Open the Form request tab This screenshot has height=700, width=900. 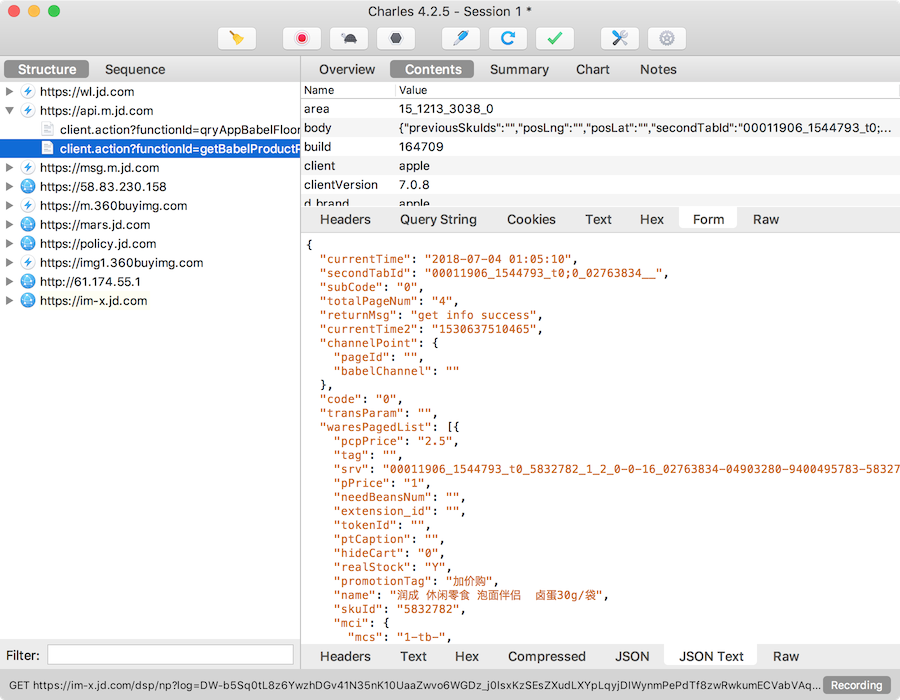point(708,219)
